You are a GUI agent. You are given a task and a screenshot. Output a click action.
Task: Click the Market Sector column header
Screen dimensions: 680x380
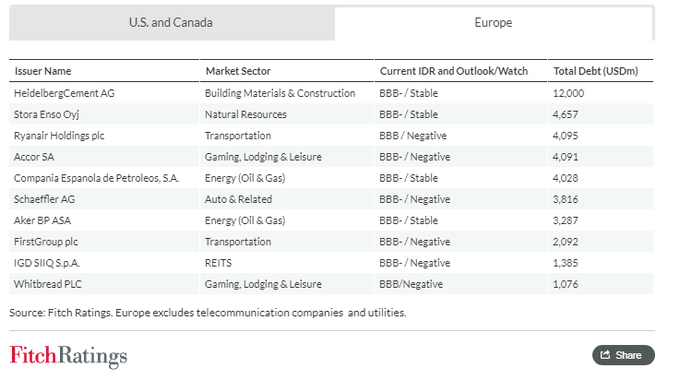pos(238,71)
